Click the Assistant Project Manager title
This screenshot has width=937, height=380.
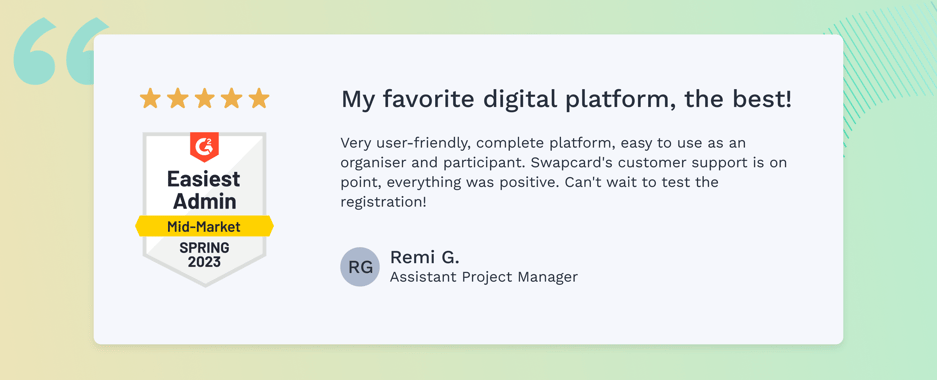483,277
